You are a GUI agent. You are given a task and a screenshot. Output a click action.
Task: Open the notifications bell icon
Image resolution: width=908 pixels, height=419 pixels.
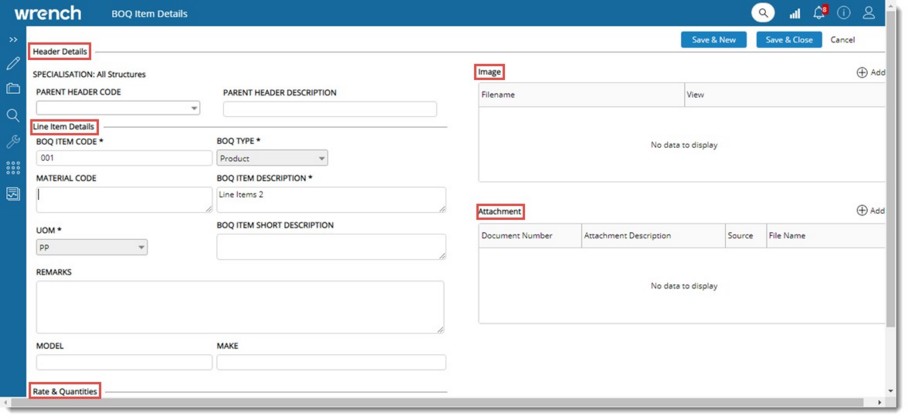pyautogui.click(x=819, y=13)
